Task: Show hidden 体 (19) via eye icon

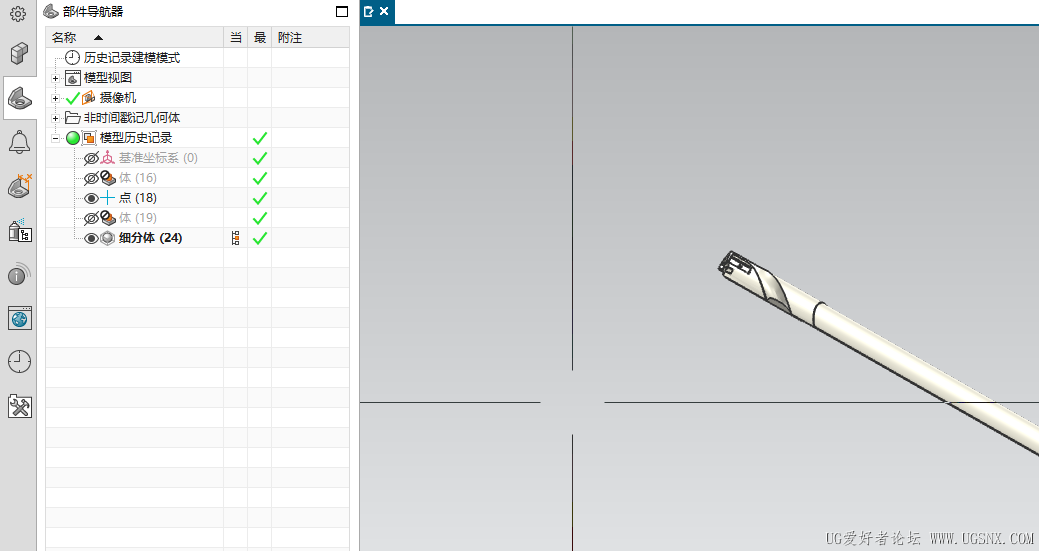Action: (91, 217)
